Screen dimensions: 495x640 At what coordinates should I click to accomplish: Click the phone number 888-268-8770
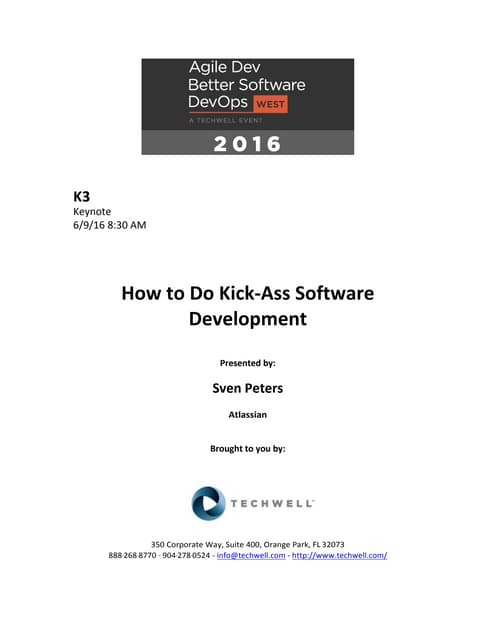pyautogui.click(x=132, y=555)
